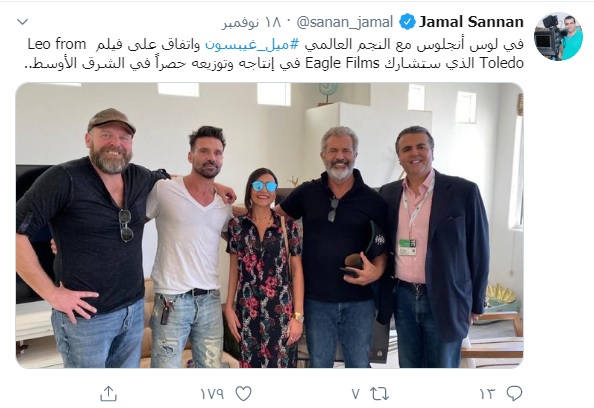Click the blue verified badge
The width and height of the screenshot is (594, 408).
[407, 22]
